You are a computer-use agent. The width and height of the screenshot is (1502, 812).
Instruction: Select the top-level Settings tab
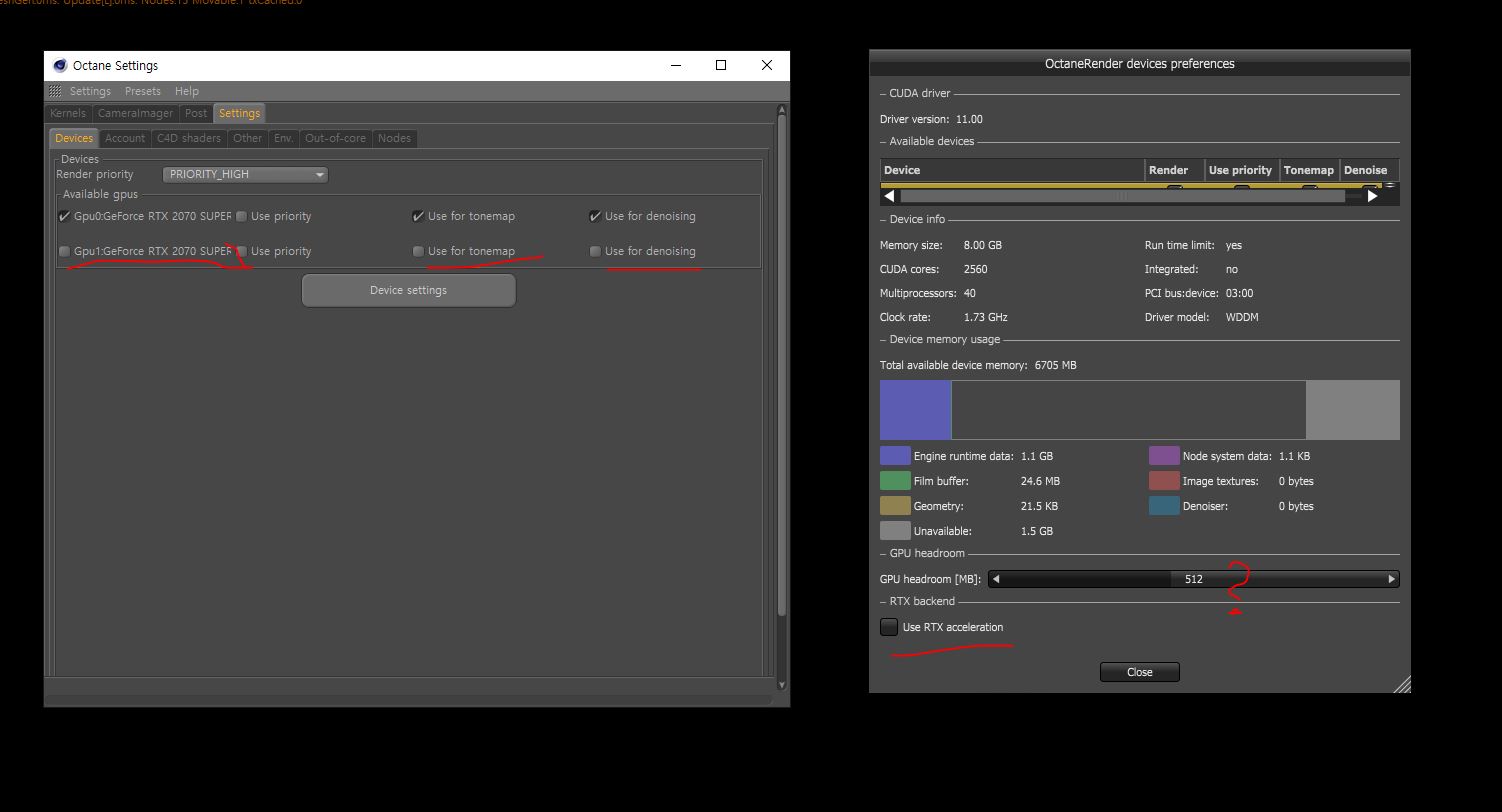(x=239, y=113)
